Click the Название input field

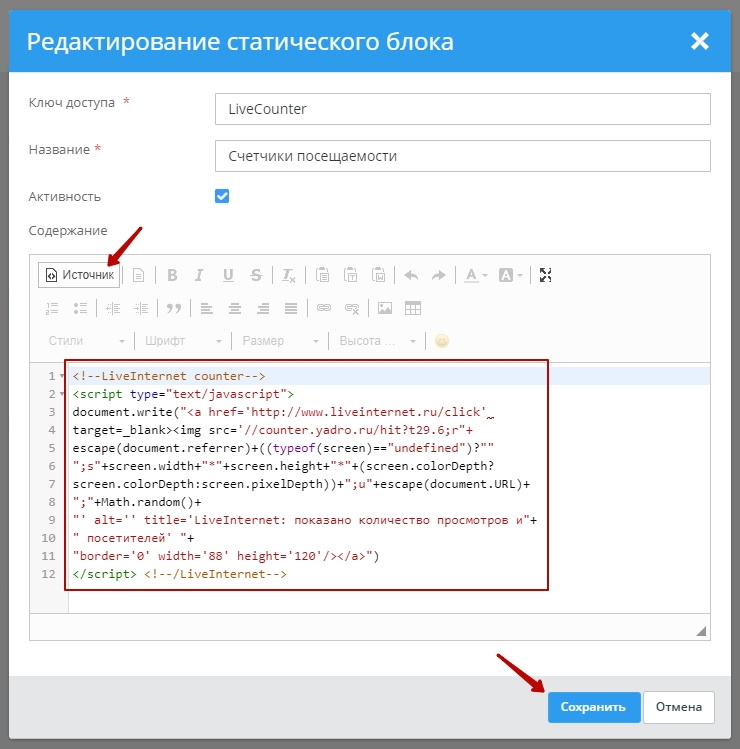pos(462,156)
